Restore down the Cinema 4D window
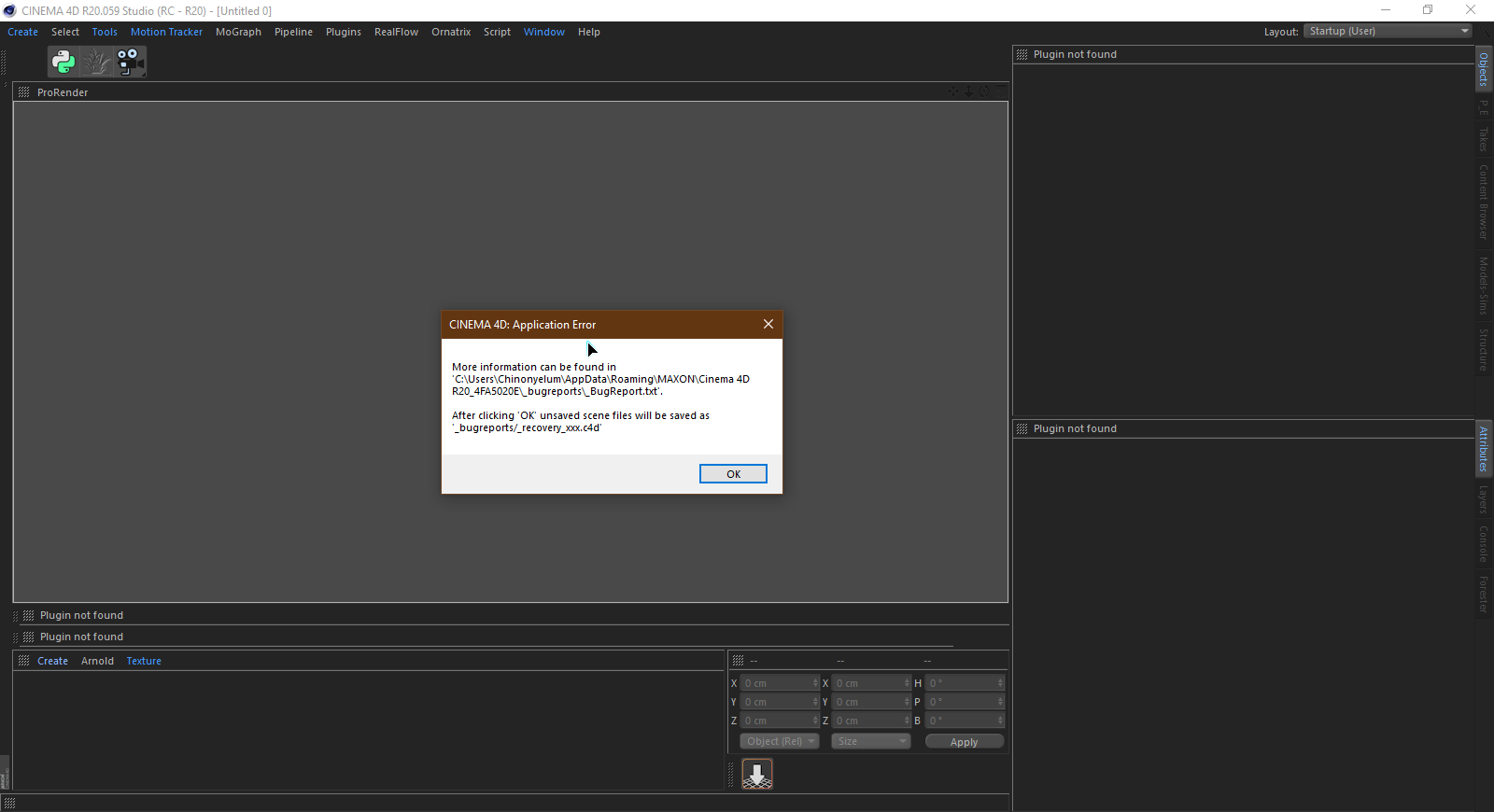 point(1428,10)
